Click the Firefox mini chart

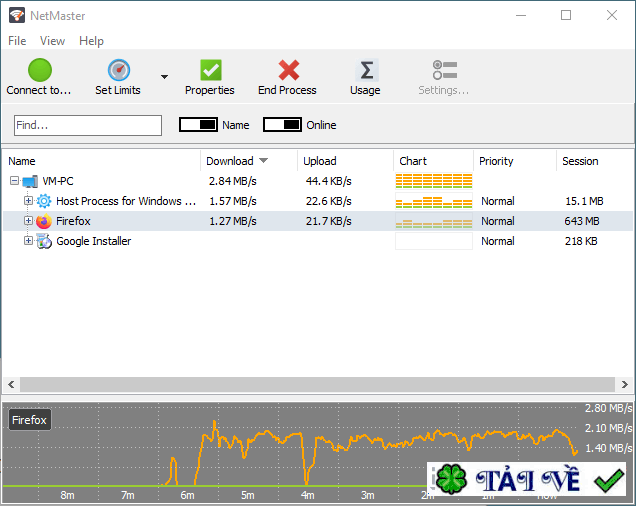coord(434,221)
